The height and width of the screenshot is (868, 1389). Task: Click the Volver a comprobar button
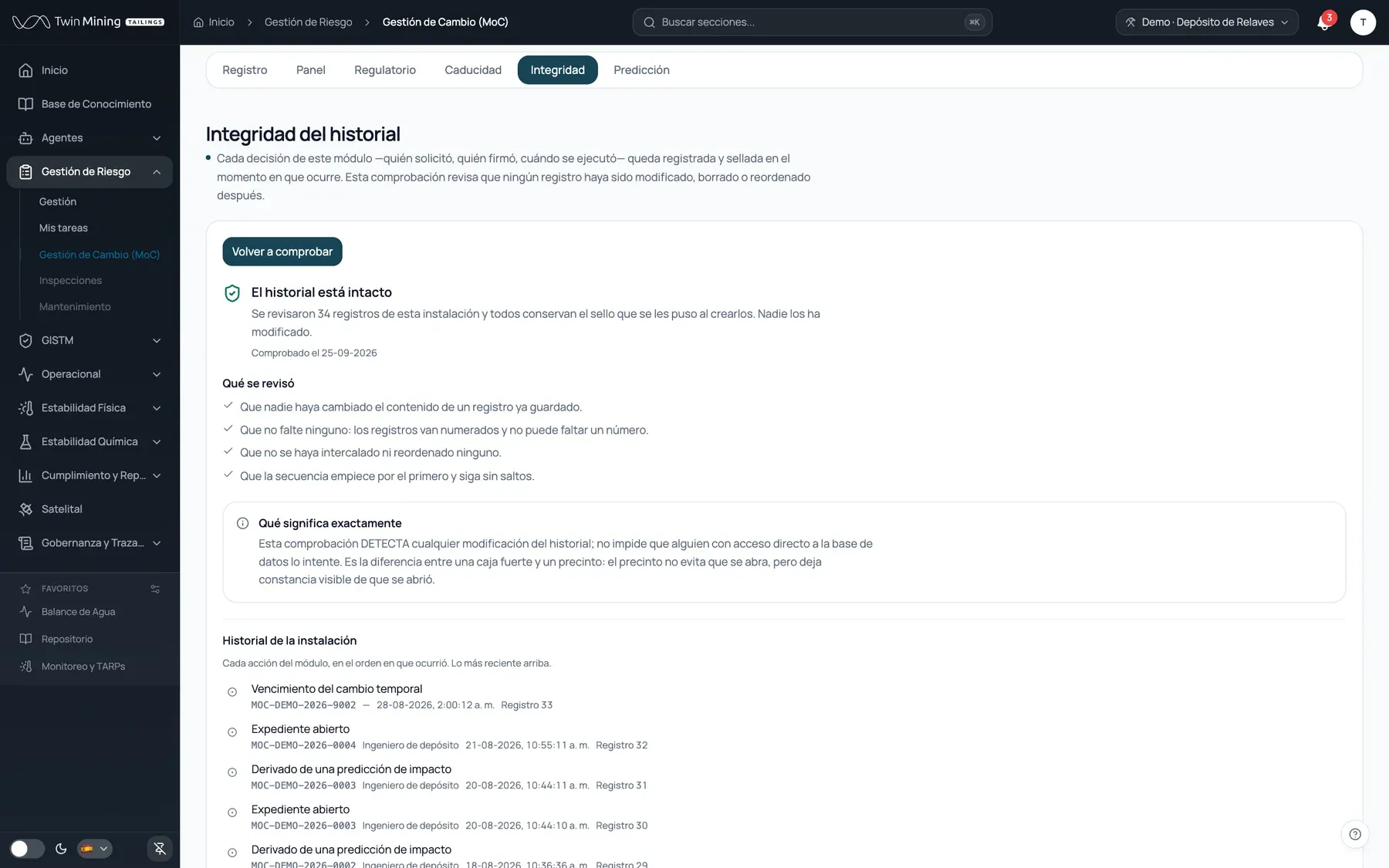tap(282, 252)
